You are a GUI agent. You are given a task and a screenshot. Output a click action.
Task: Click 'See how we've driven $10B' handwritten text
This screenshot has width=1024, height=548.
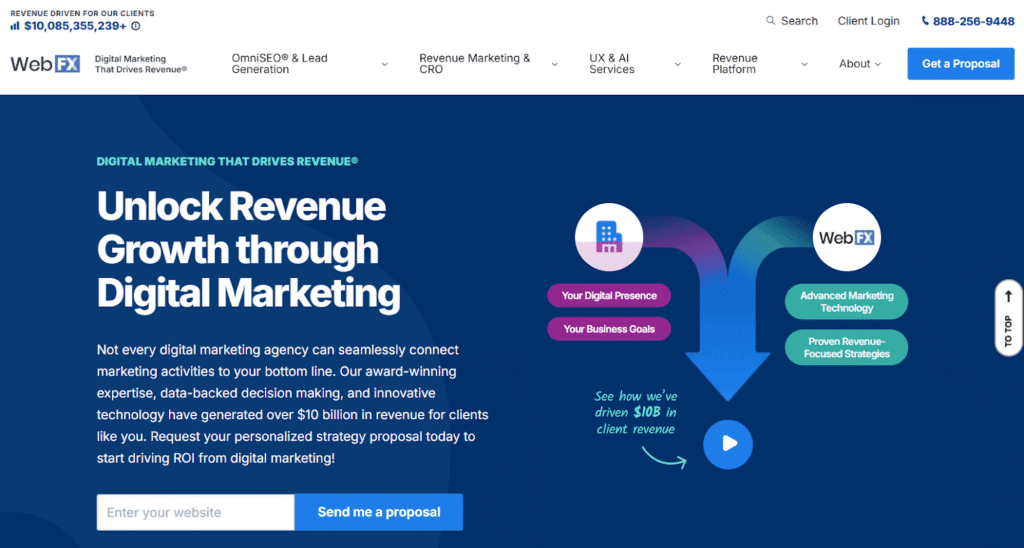[x=635, y=412]
